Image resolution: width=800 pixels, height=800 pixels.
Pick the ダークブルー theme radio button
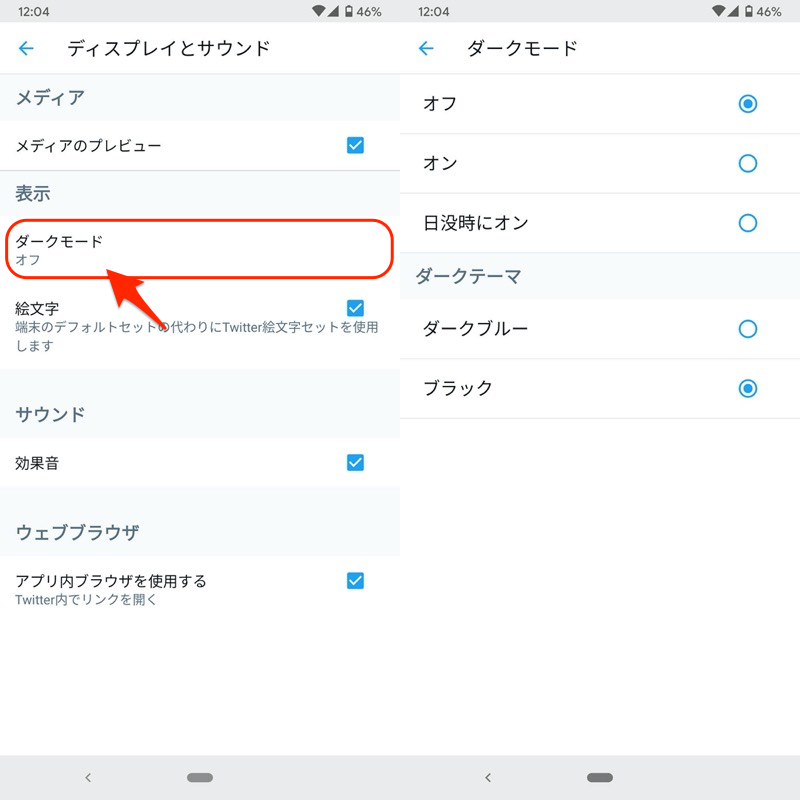[x=747, y=329]
